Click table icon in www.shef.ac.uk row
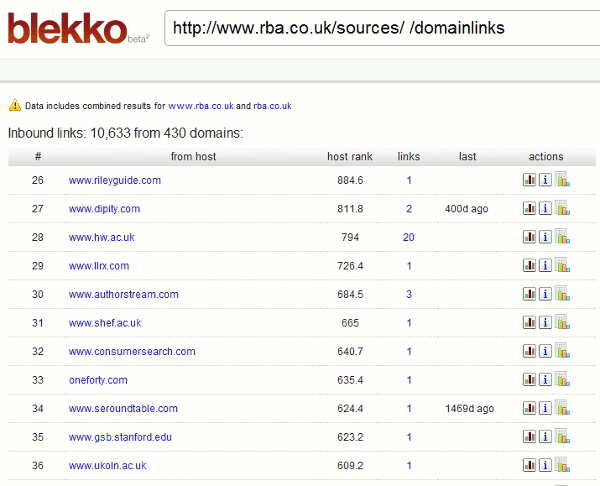The image size is (600, 486). tap(562, 322)
